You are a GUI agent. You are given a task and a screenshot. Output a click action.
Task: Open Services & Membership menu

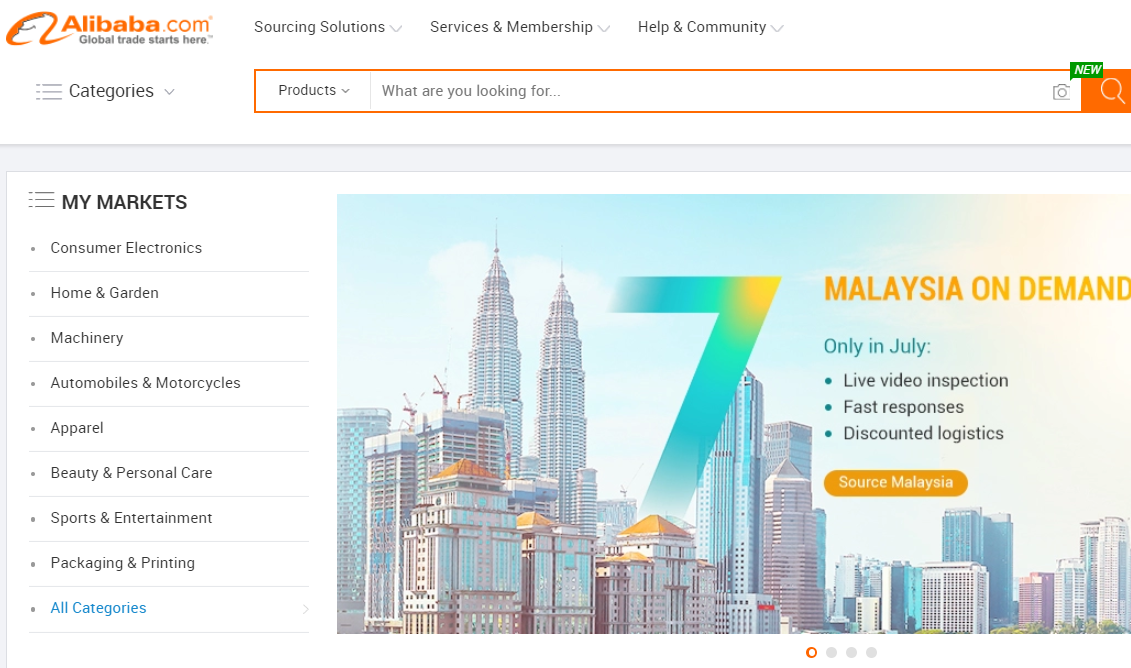(x=519, y=27)
